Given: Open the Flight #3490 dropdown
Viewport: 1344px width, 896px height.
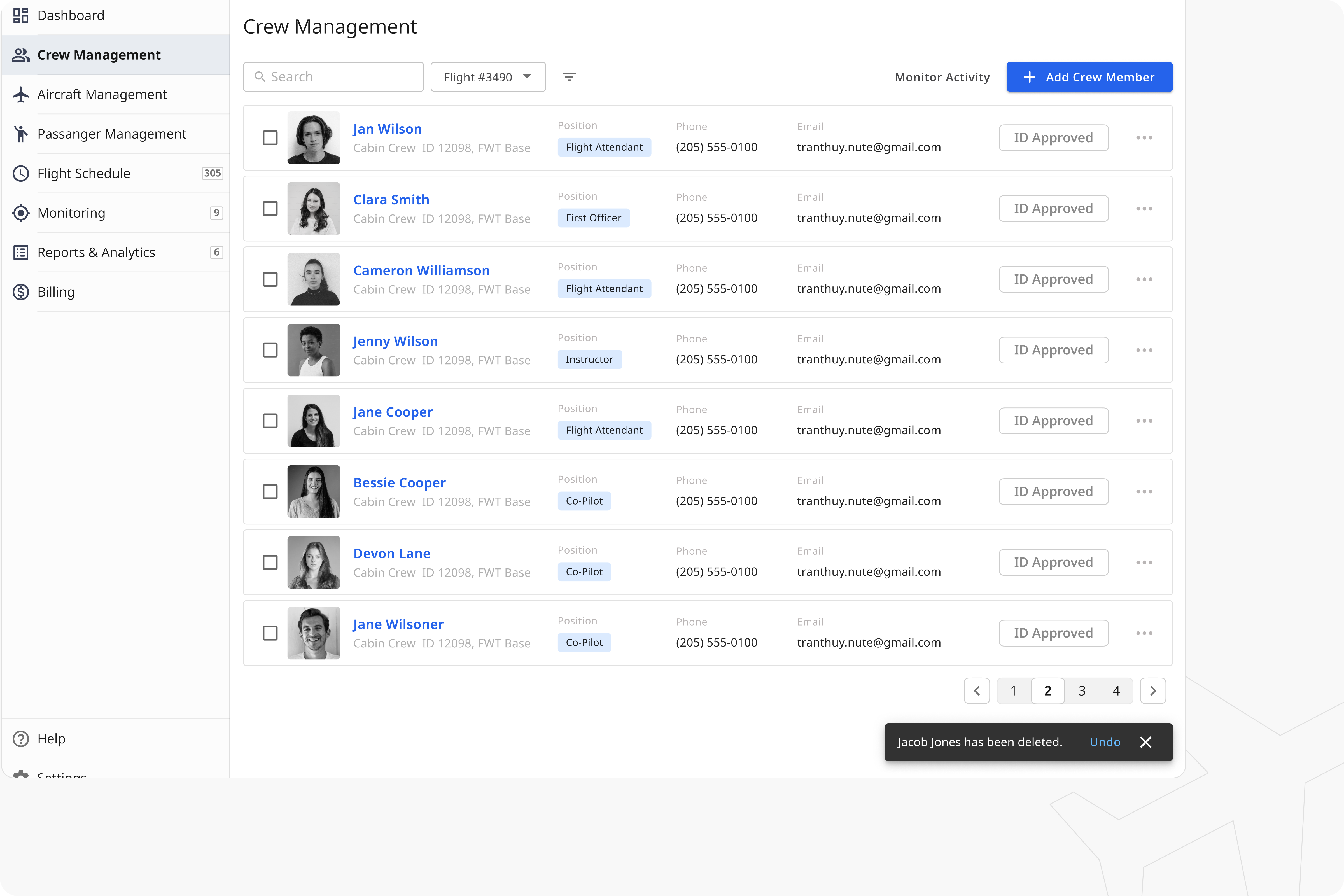Looking at the screenshot, I should coord(488,76).
